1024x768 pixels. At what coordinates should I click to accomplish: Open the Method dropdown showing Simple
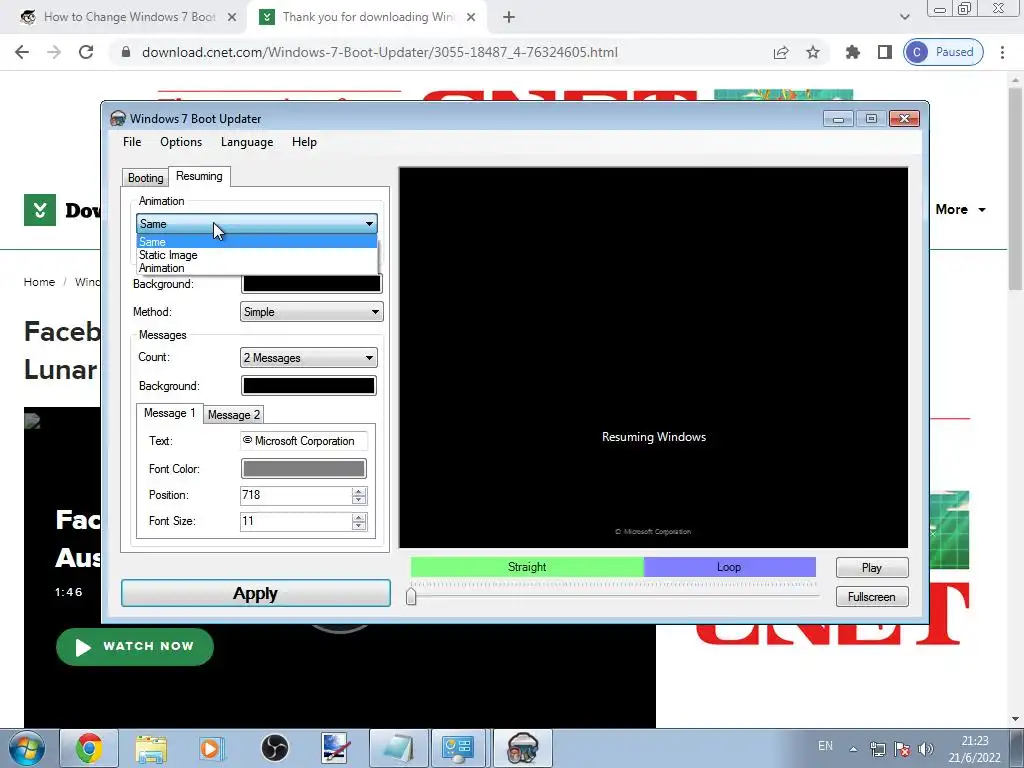(x=312, y=312)
